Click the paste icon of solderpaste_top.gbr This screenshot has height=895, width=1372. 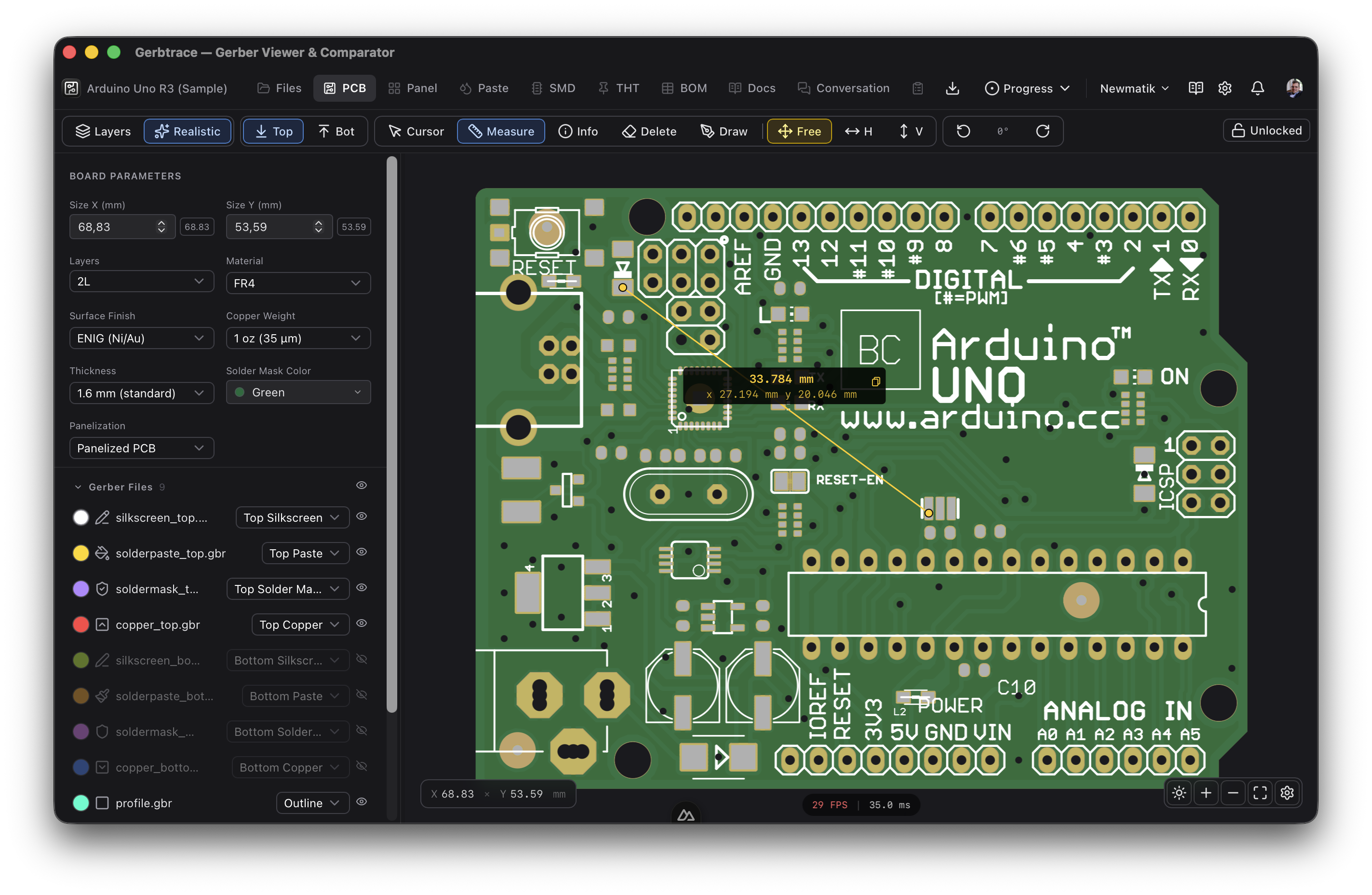pos(102,554)
